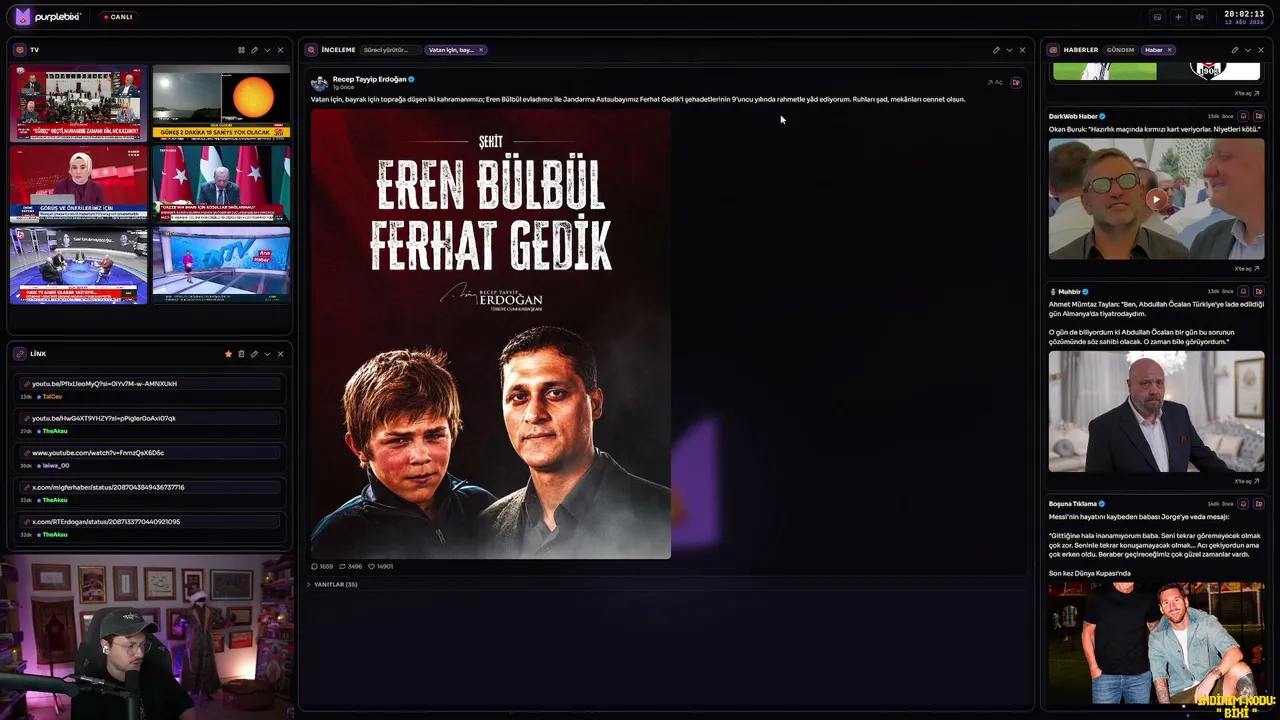Click the pin icon on DarkWeb Haber post

[1258, 116]
